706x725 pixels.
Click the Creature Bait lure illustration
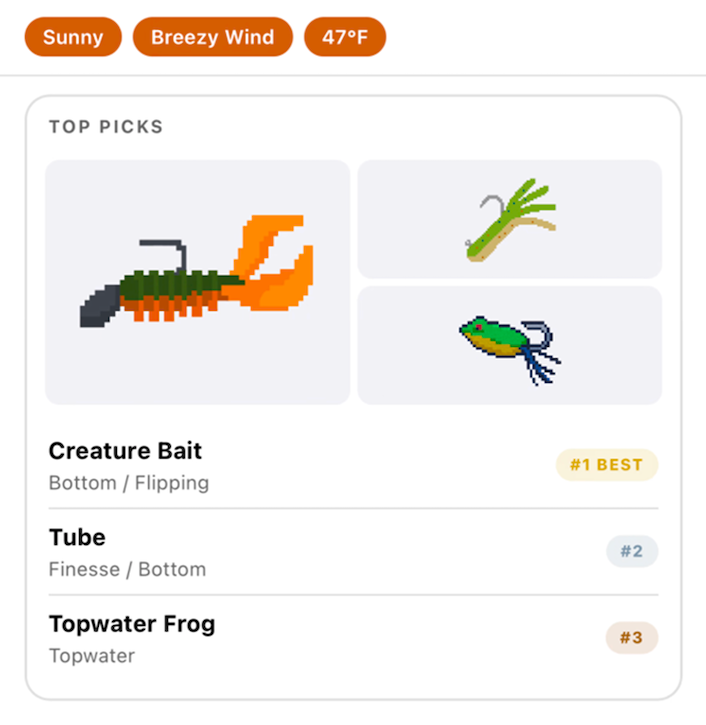pos(197,282)
